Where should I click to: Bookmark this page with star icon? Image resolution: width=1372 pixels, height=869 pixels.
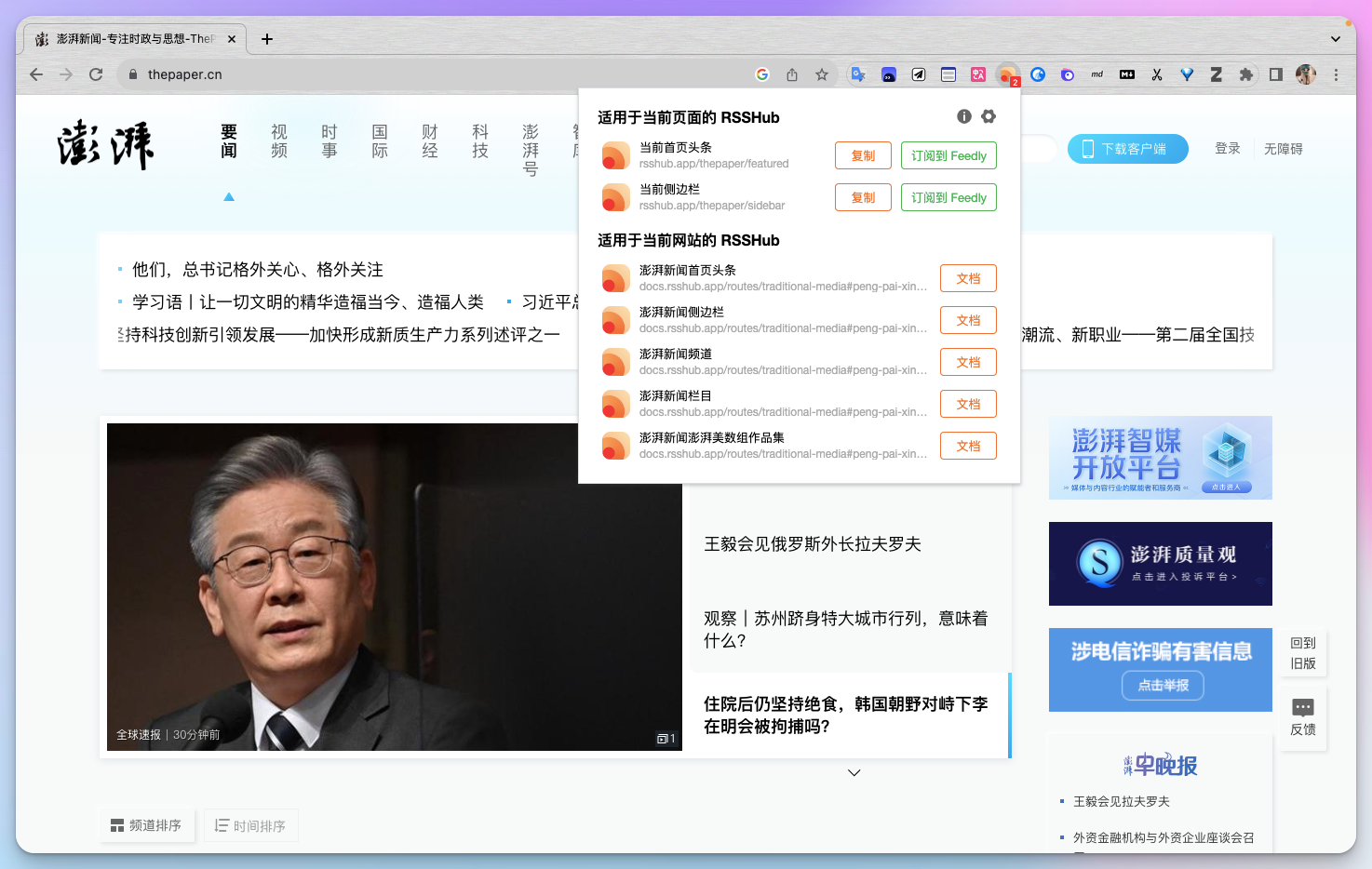(822, 74)
